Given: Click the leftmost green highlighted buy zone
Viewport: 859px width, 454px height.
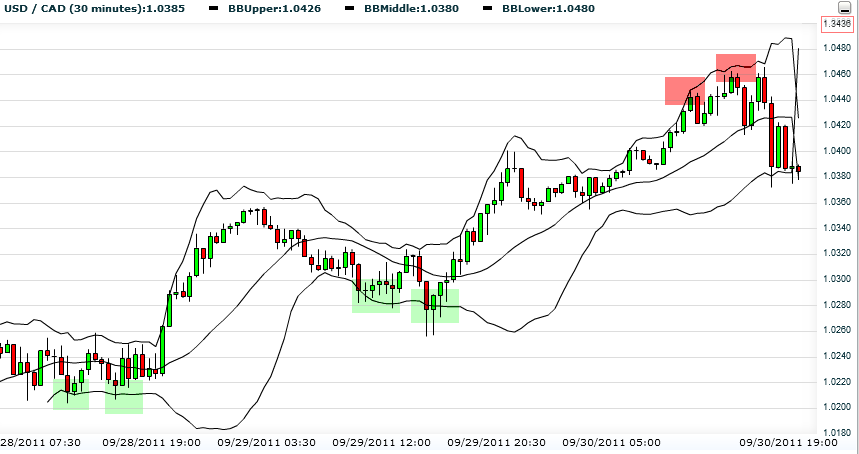Looking at the screenshot, I should click(71, 394).
